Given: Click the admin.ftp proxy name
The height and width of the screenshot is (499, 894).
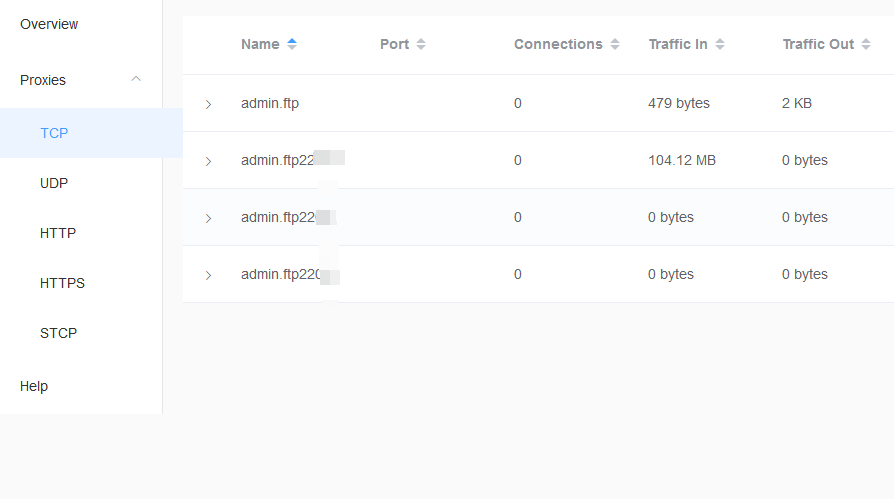Looking at the screenshot, I should [270, 103].
